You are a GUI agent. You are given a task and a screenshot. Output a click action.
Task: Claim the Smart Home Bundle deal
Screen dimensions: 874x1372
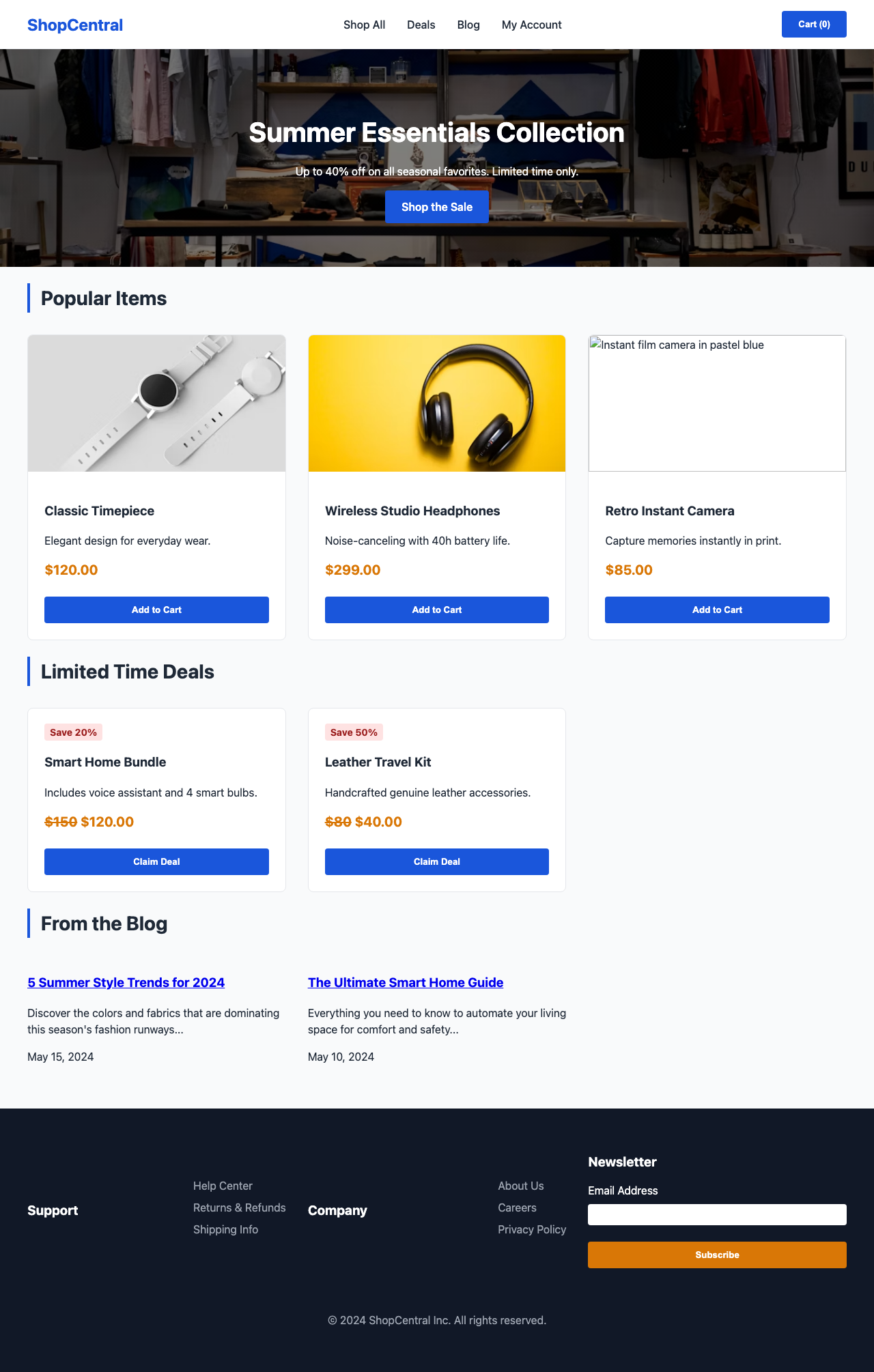click(156, 861)
